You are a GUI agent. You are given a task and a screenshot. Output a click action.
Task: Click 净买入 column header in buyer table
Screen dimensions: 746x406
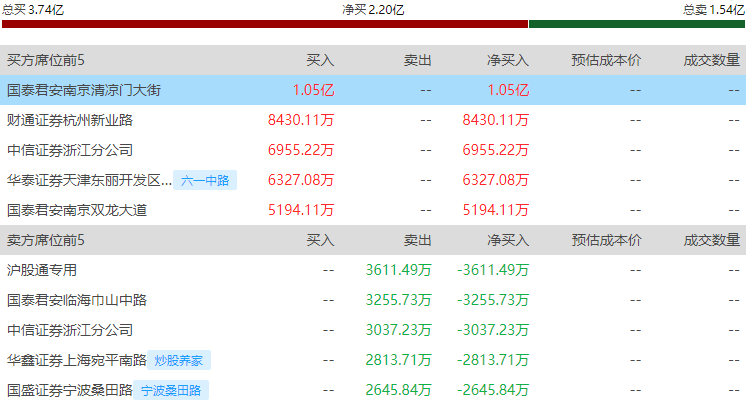[508, 60]
